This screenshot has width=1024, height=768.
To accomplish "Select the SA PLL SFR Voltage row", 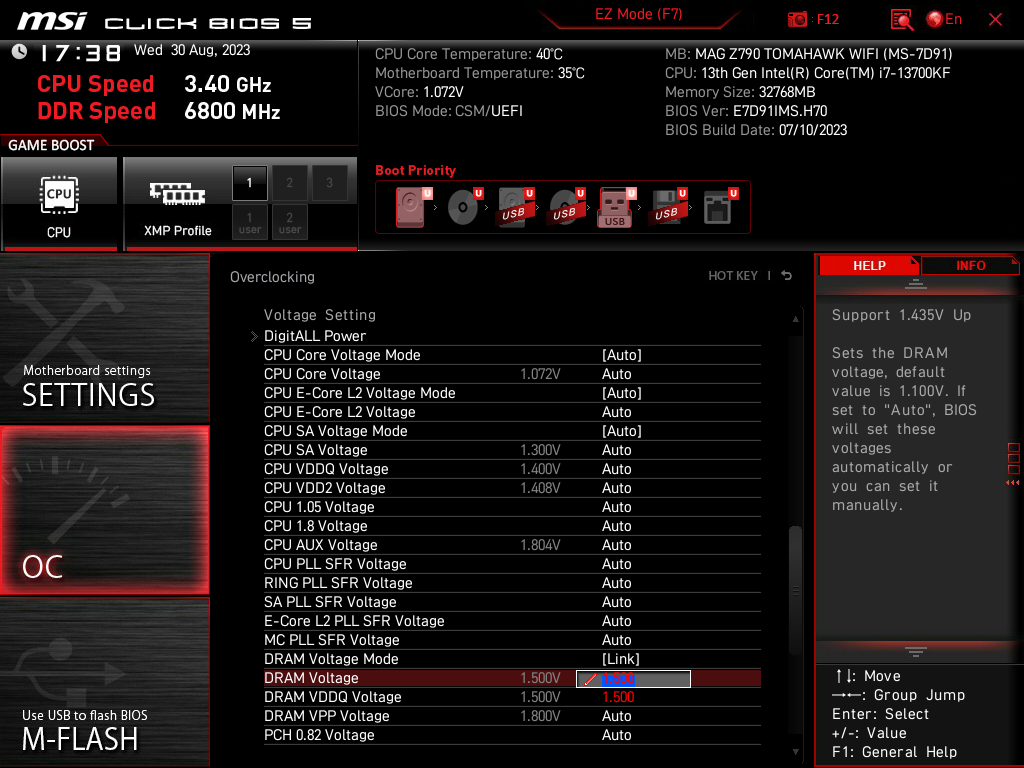I will (512, 601).
